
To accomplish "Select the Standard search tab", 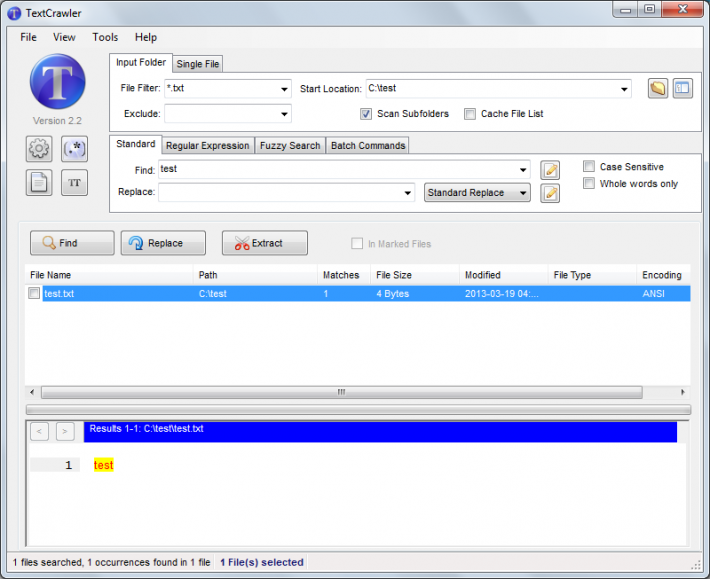I will pos(135,144).
